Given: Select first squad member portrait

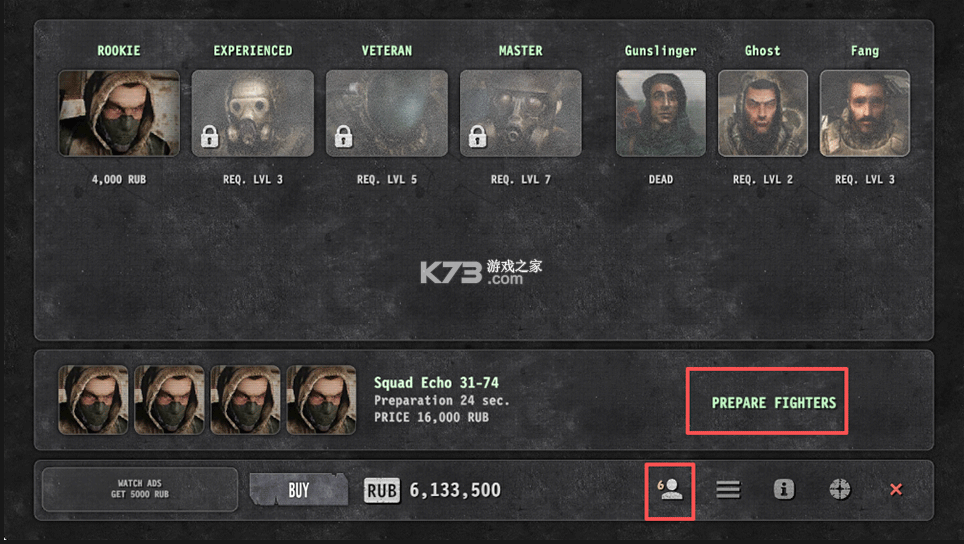Looking at the screenshot, I should click(x=93, y=400).
